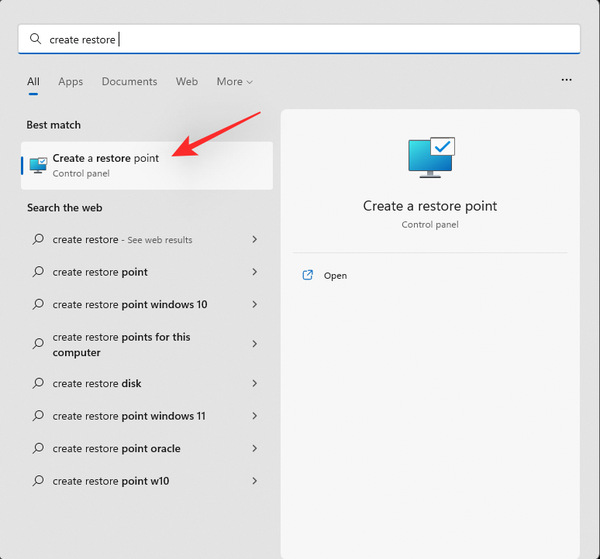
Task: Click the Open external-link icon
Action: (308, 275)
